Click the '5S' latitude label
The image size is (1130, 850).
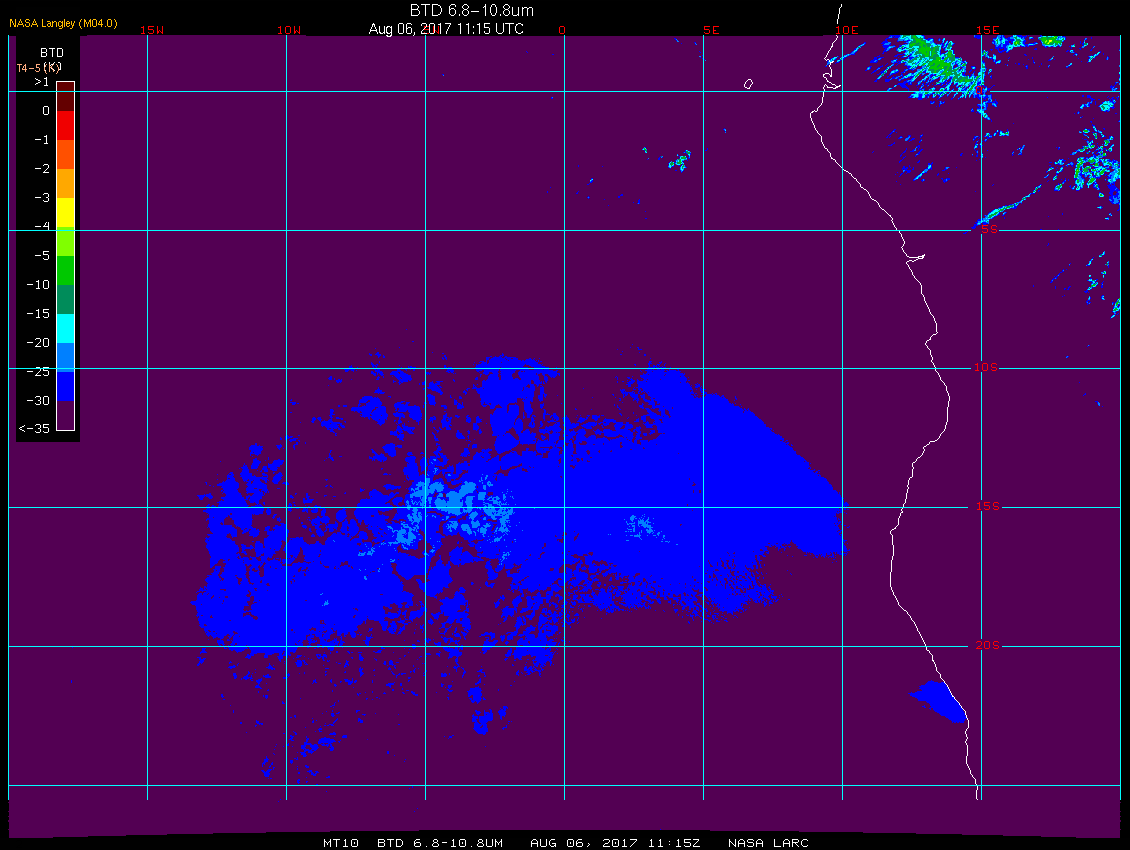tap(989, 229)
